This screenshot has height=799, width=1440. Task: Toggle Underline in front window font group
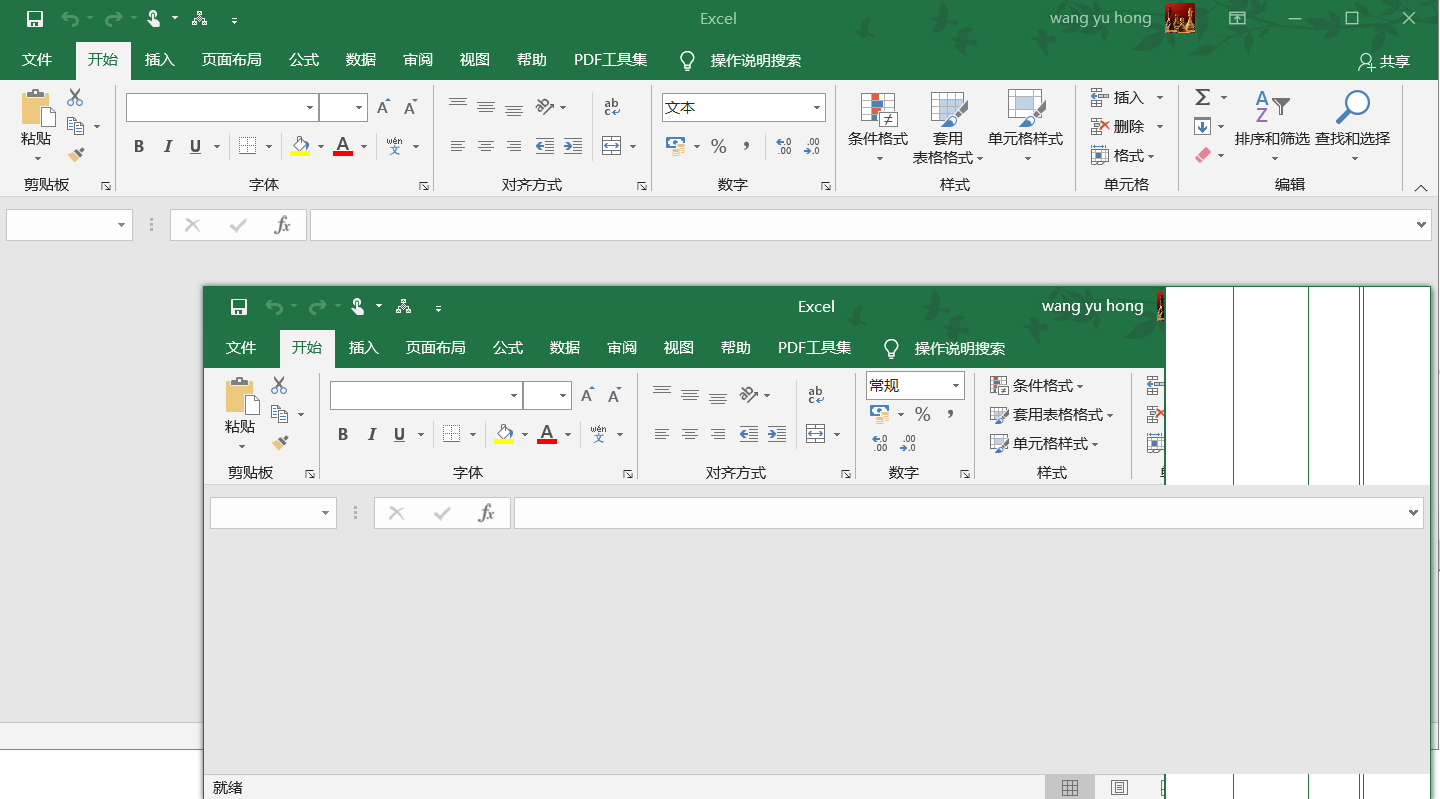(x=399, y=434)
